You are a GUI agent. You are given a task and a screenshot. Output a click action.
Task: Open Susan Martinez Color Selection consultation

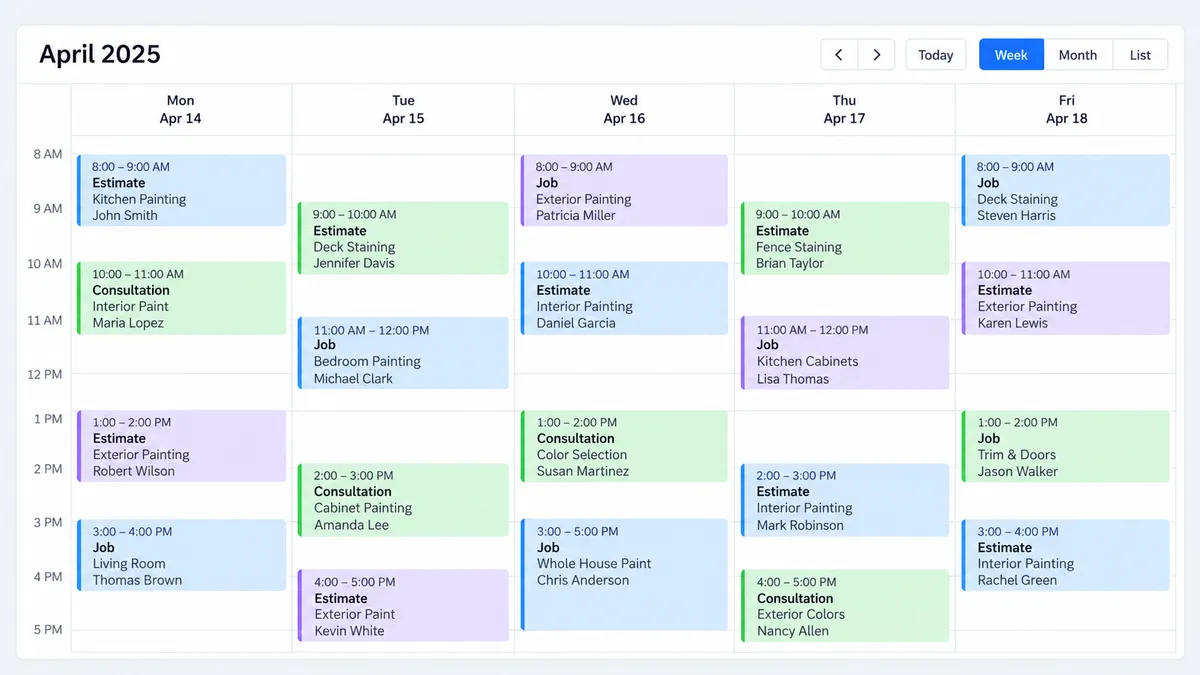coord(624,446)
